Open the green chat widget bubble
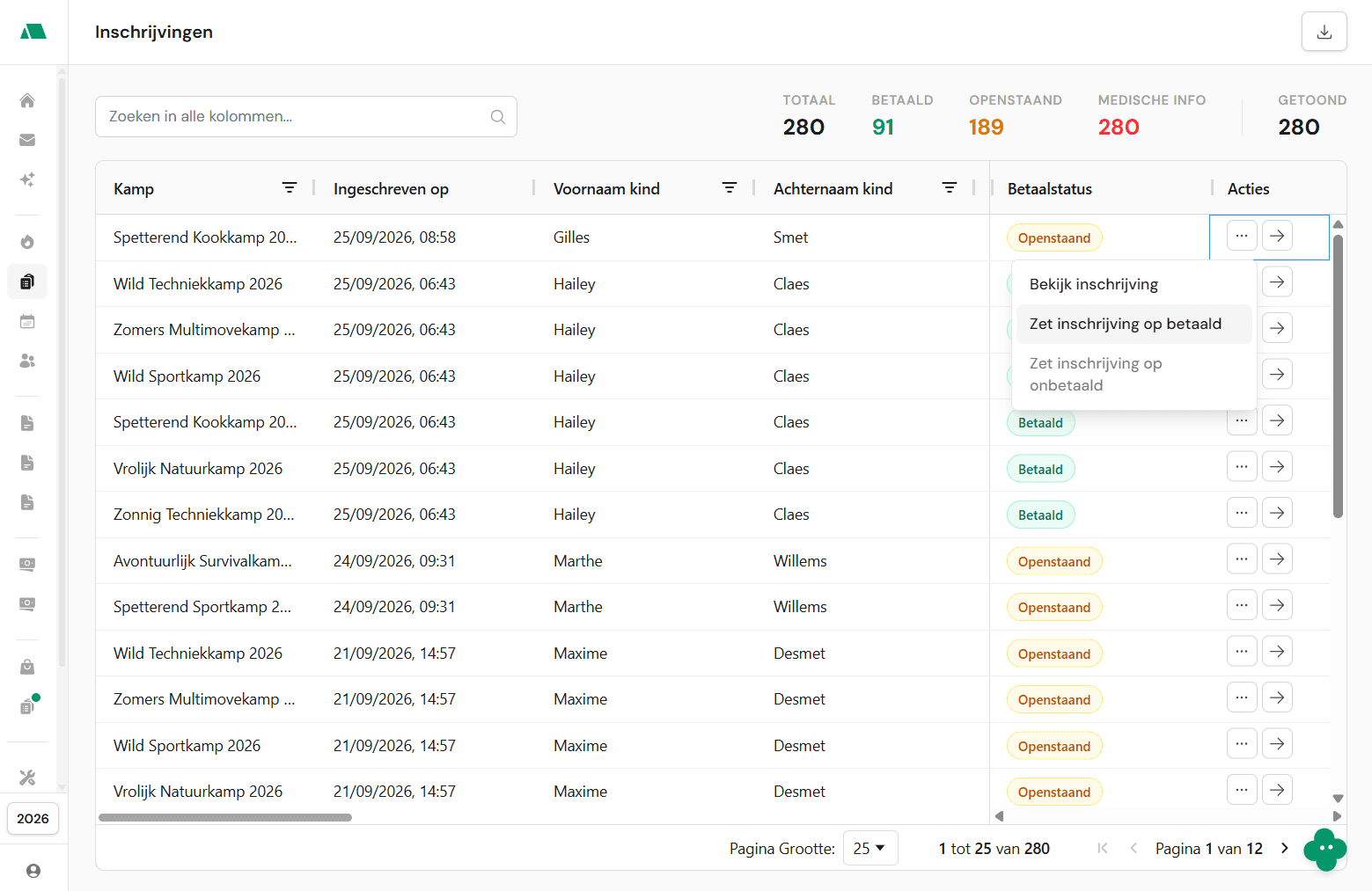 1325,849
